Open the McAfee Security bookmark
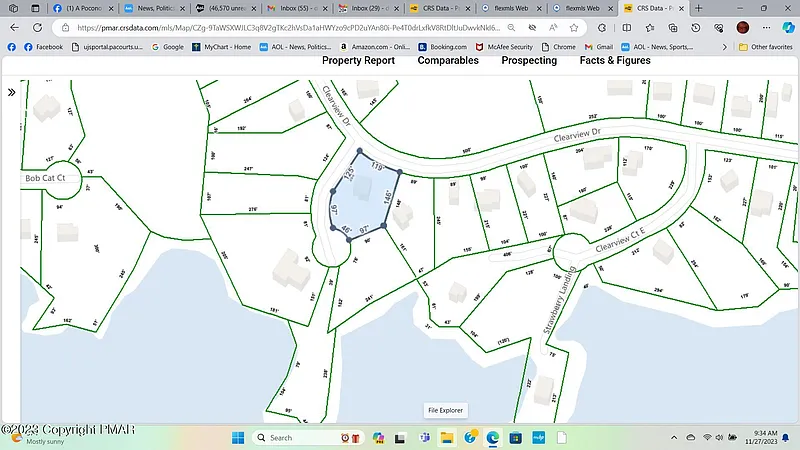 click(505, 47)
